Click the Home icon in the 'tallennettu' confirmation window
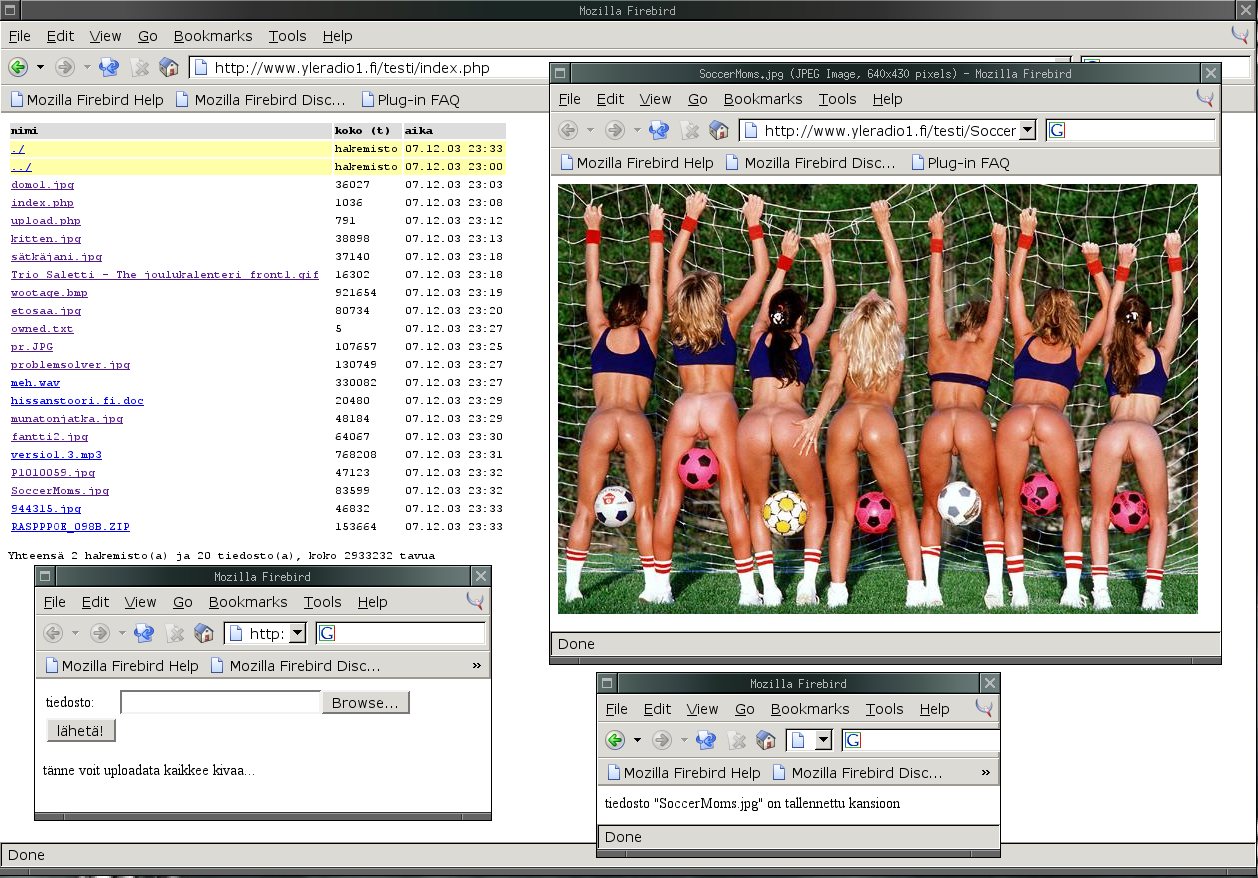Viewport: 1258px width, 878px height. [766, 740]
